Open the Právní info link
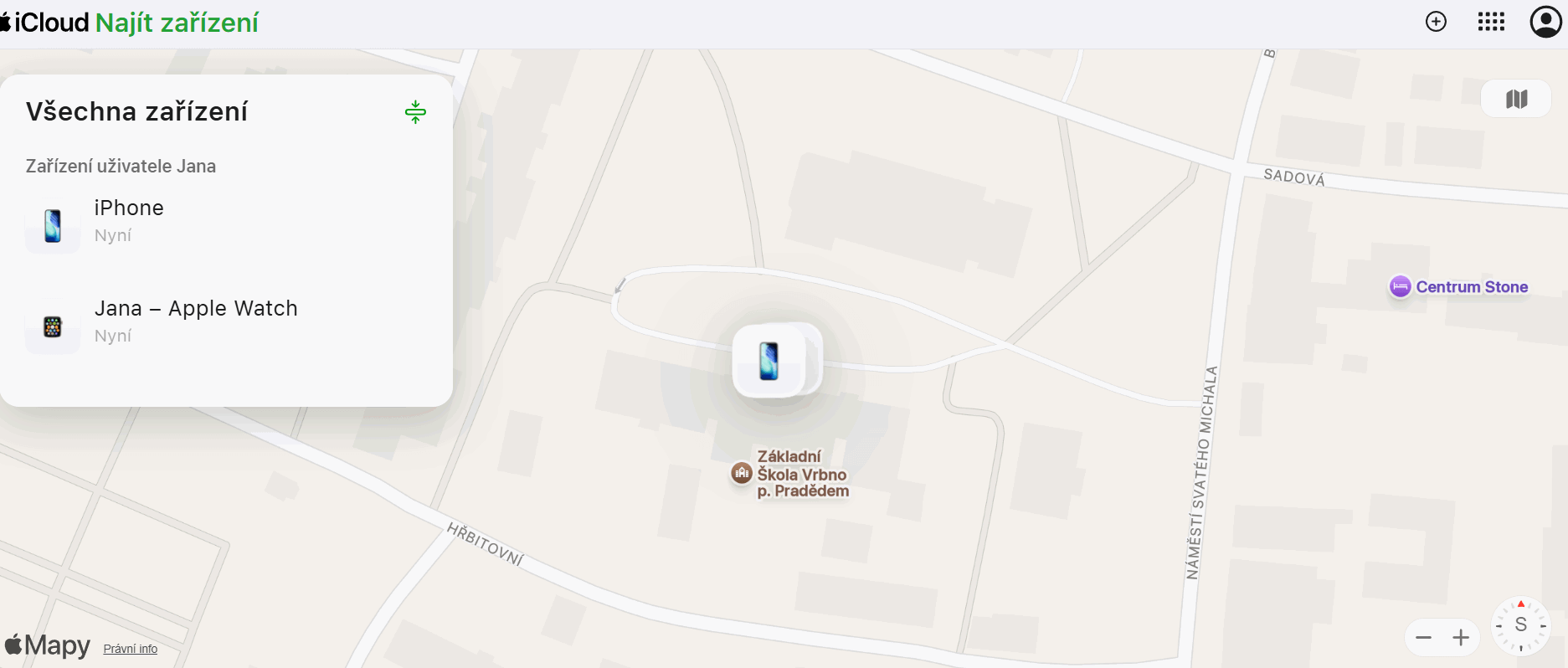The width and height of the screenshot is (1568, 668). pos(131,649)
